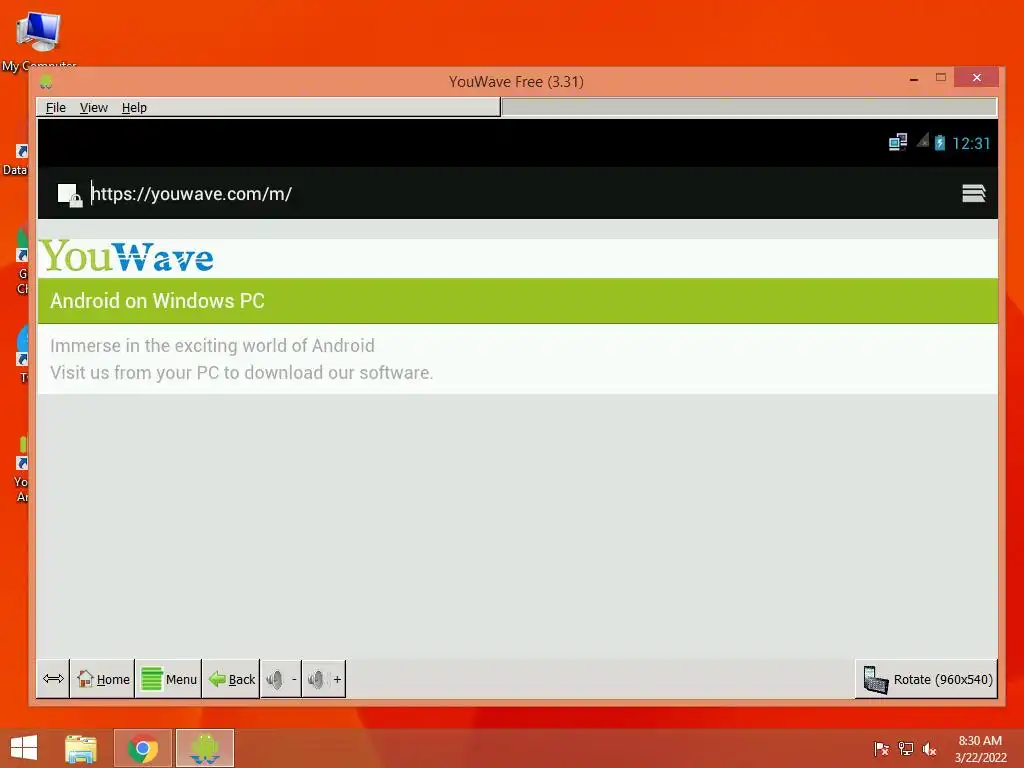The width and height of the screenshot is (1024, 768).
Task: Click the Android on Windows PC banner
Action: pos(518,301)
